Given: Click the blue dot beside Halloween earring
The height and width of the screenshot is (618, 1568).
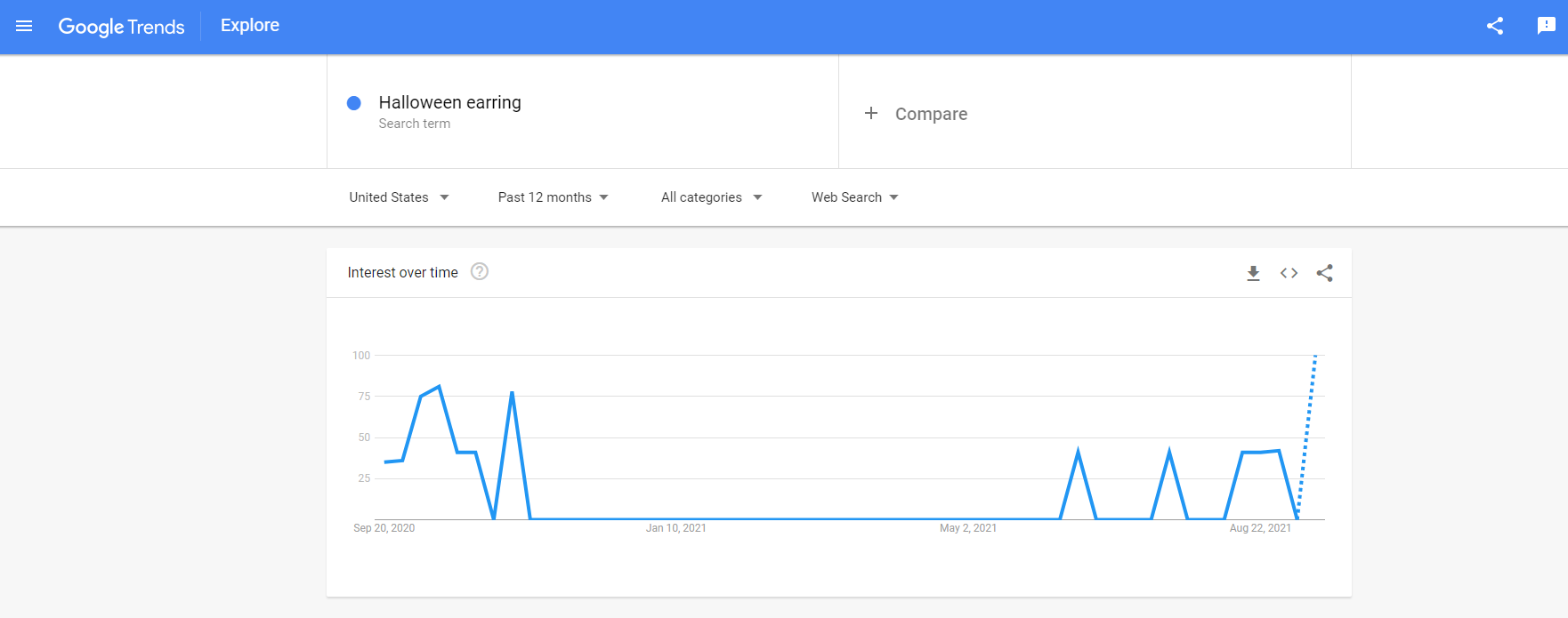Looking at the screenshot, I should (x=354, y=103).
